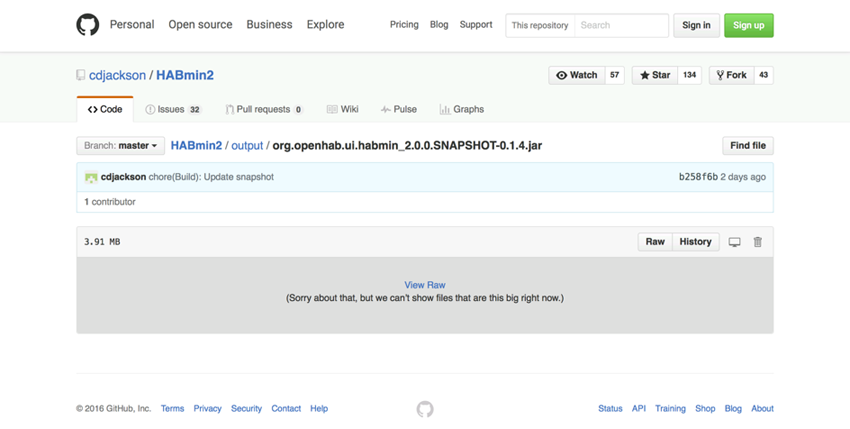850x429 pixels.
Task: Open the Personal navigation link
Action: pos(132,24)
